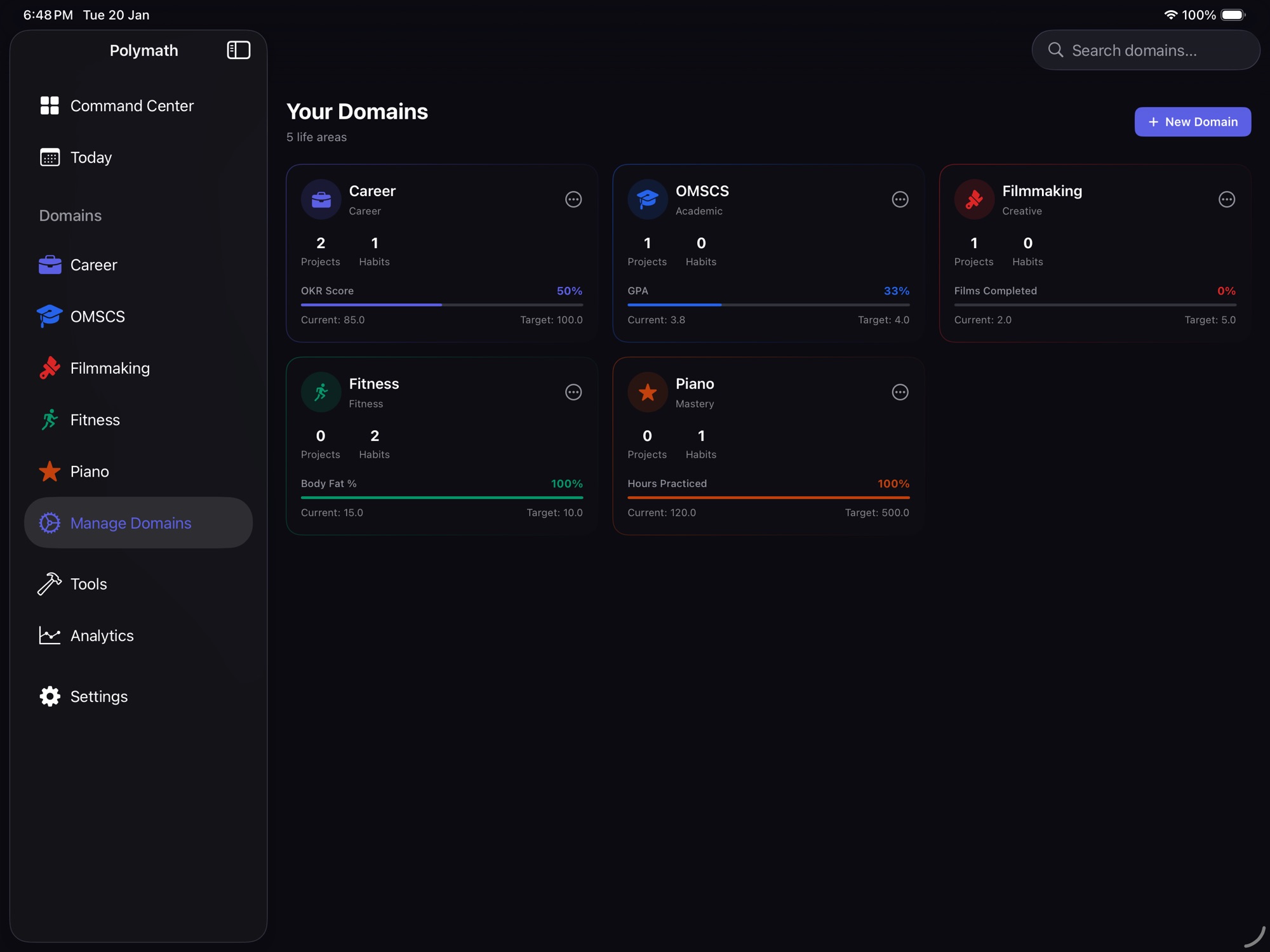Open Career card's more options menu
Screen dimensions: 1270x952
(x=573, y=199)
